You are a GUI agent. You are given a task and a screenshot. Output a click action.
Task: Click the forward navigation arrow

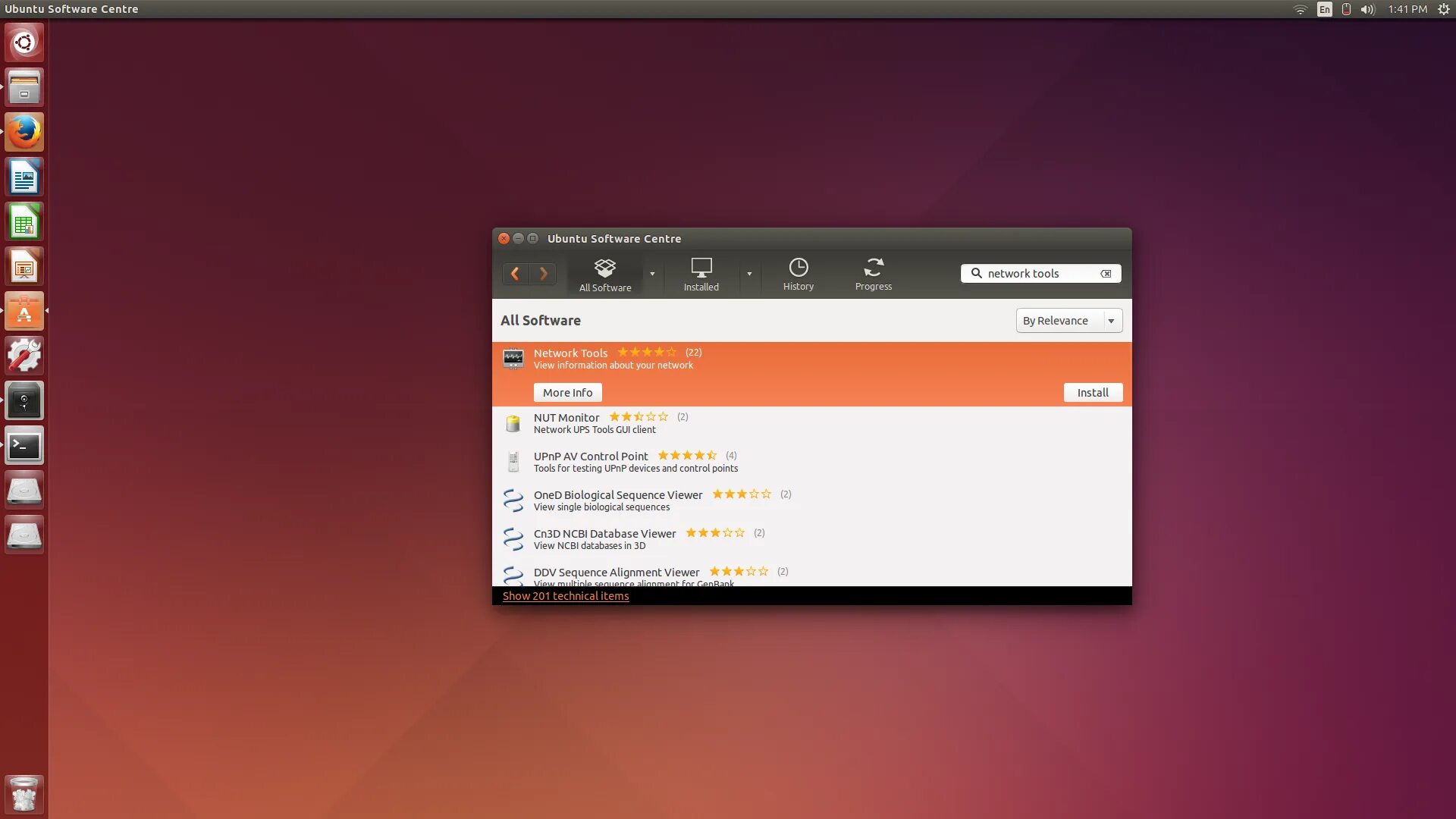[543, 274]
